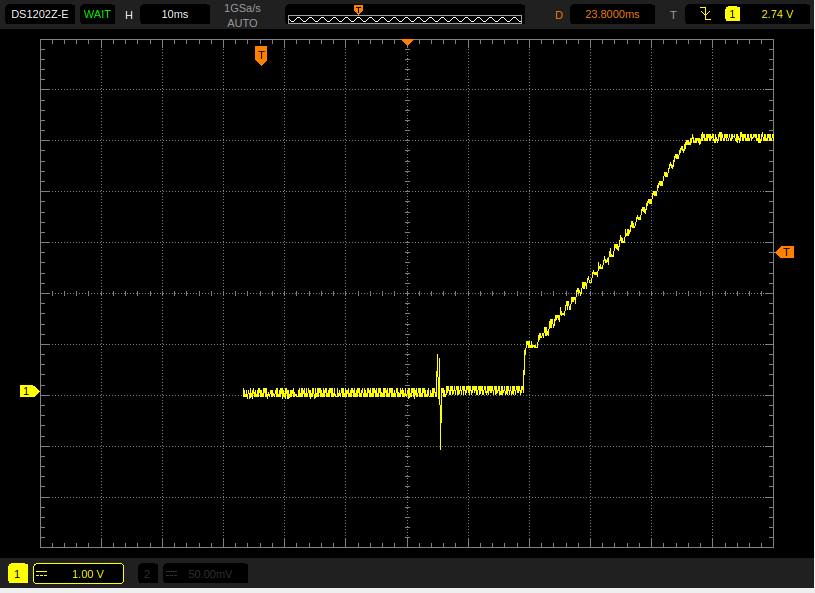Select the D delay label
Image resolution: width=815 pixels, height=593 pixels.
pyautogui.click(x=559, y=15)
